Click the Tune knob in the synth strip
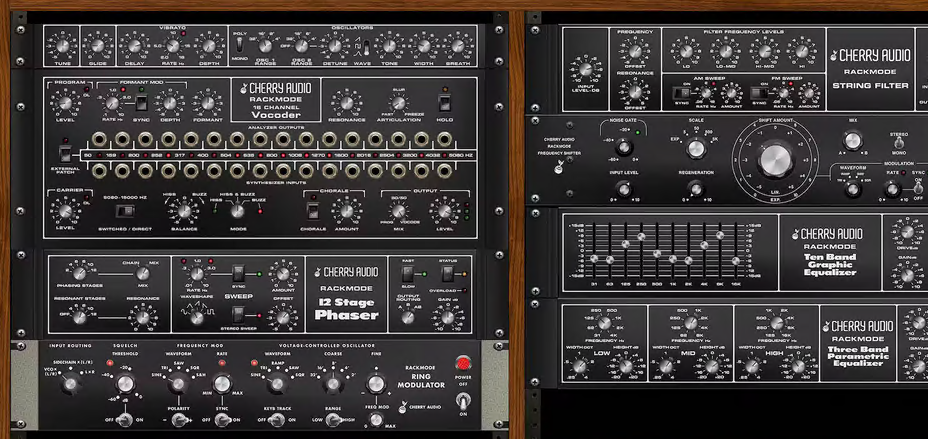Image resolution: width=928 pixels, height=439 pixels. pos(63,46)
